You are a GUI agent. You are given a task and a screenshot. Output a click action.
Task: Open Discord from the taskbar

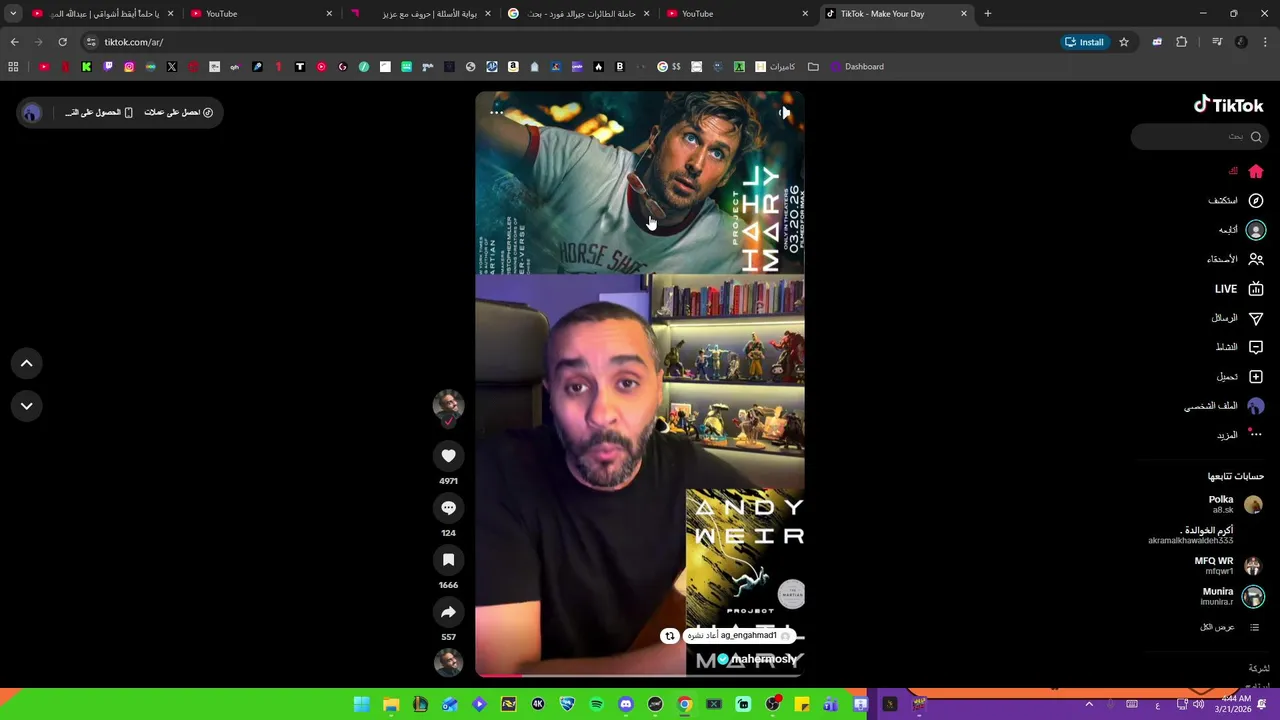[x=626, y=704]
